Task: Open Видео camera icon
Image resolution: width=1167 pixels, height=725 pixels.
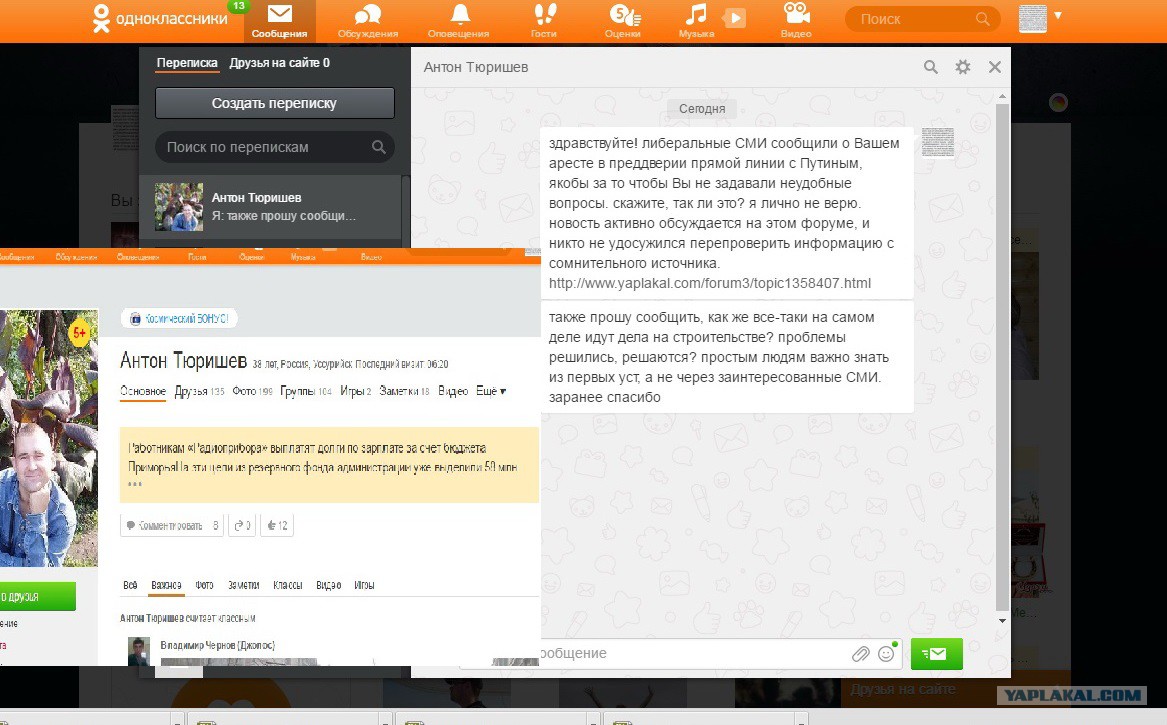Action: 796,20
